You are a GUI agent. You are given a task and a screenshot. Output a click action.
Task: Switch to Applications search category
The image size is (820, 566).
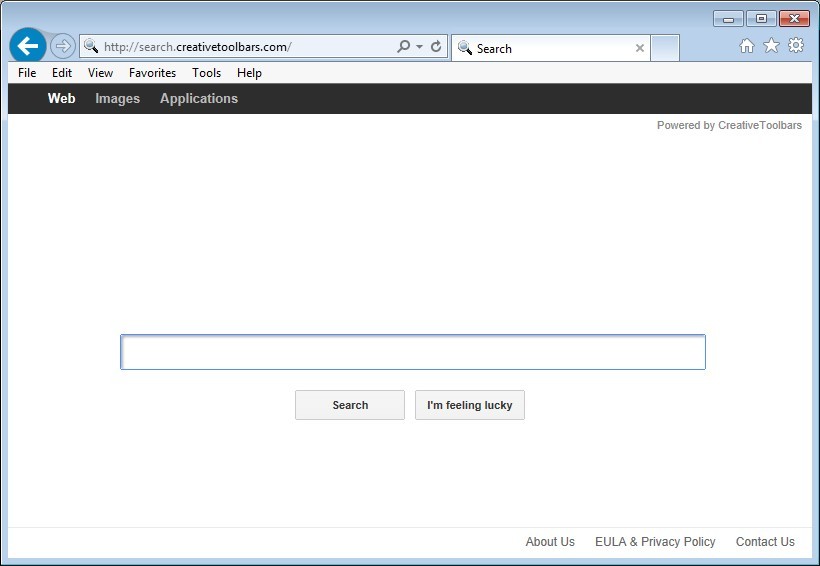pyautogui.click(x=199, y=98)
